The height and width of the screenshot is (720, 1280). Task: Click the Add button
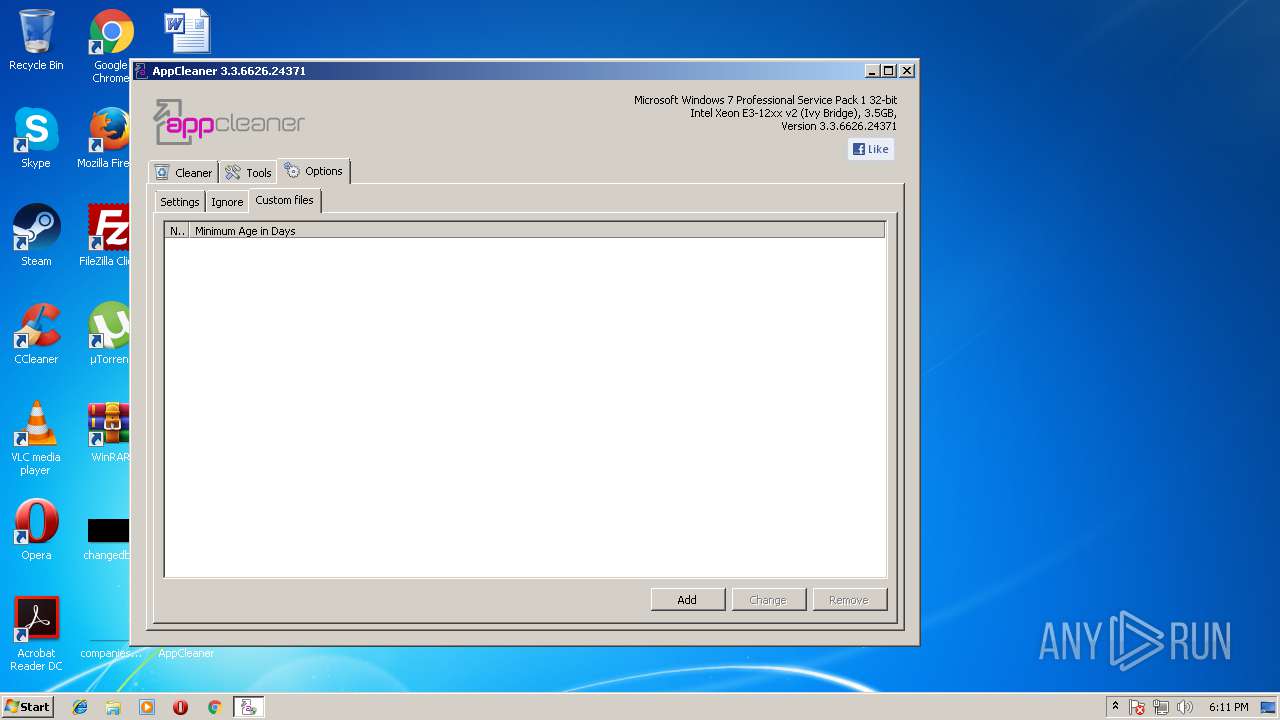(687, 600)
